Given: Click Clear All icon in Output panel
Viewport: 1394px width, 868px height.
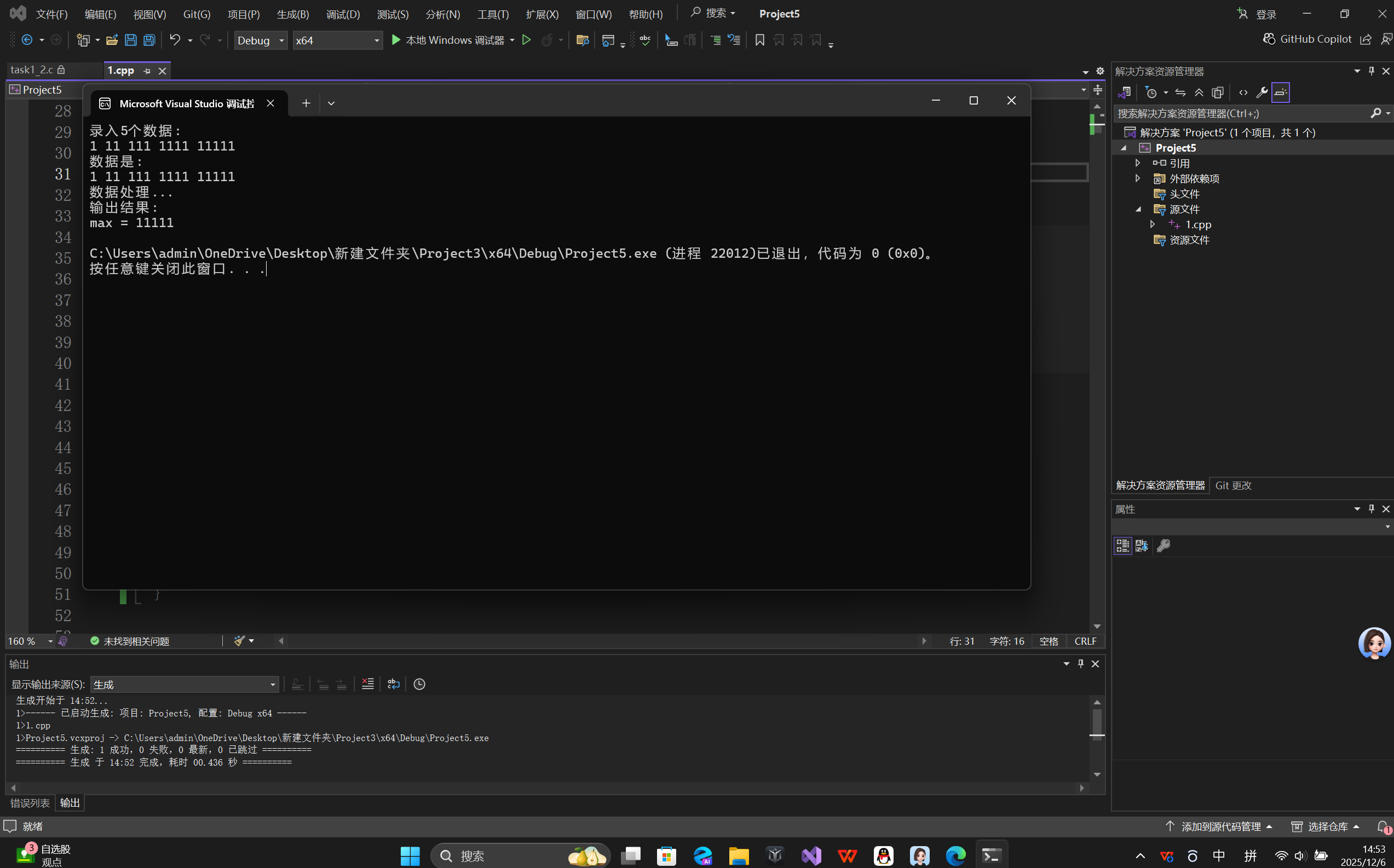Looking at the screenshot, I should 367,684.
